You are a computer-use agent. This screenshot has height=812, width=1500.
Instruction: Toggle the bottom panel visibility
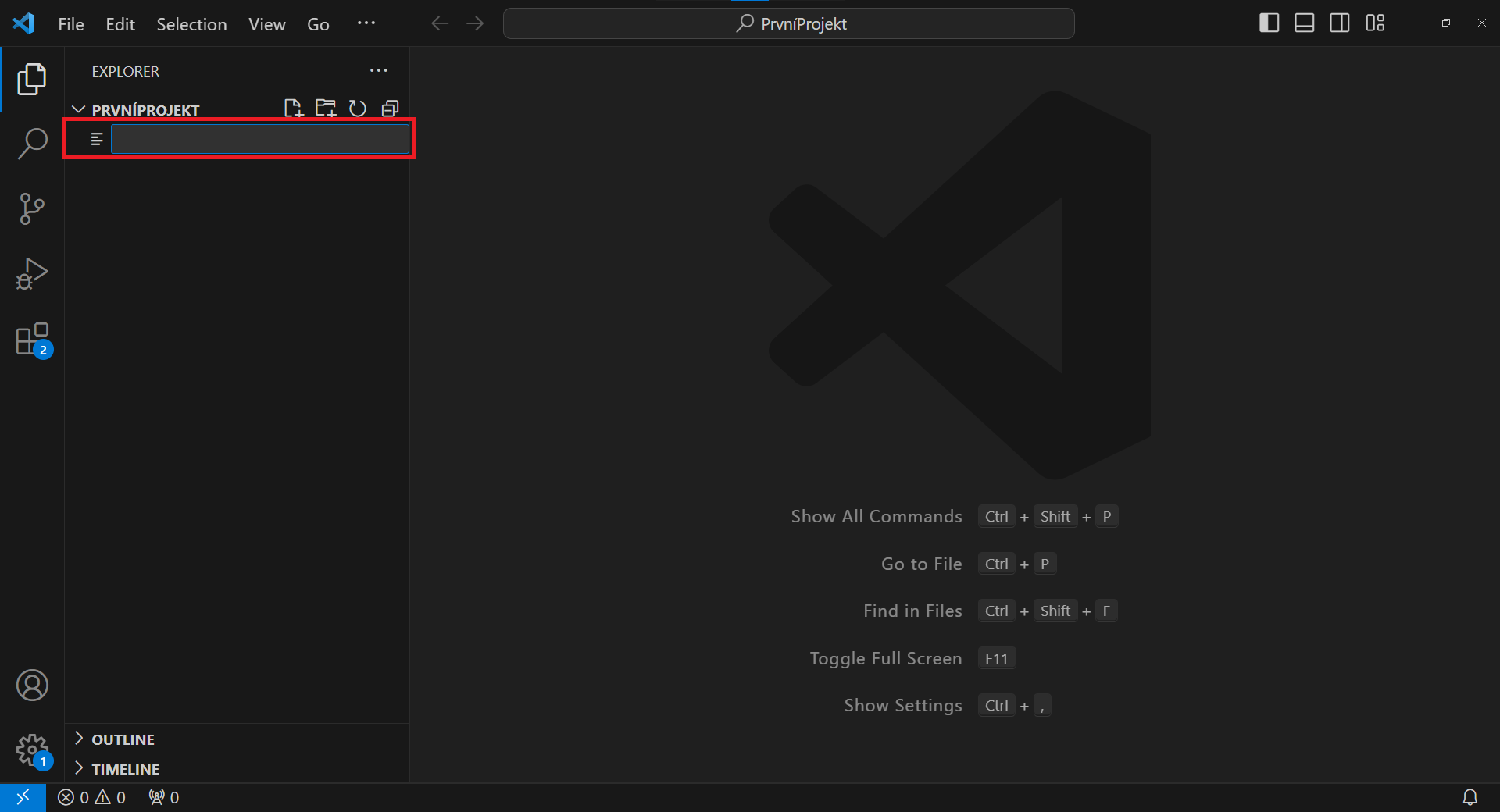click(1303, 23)
